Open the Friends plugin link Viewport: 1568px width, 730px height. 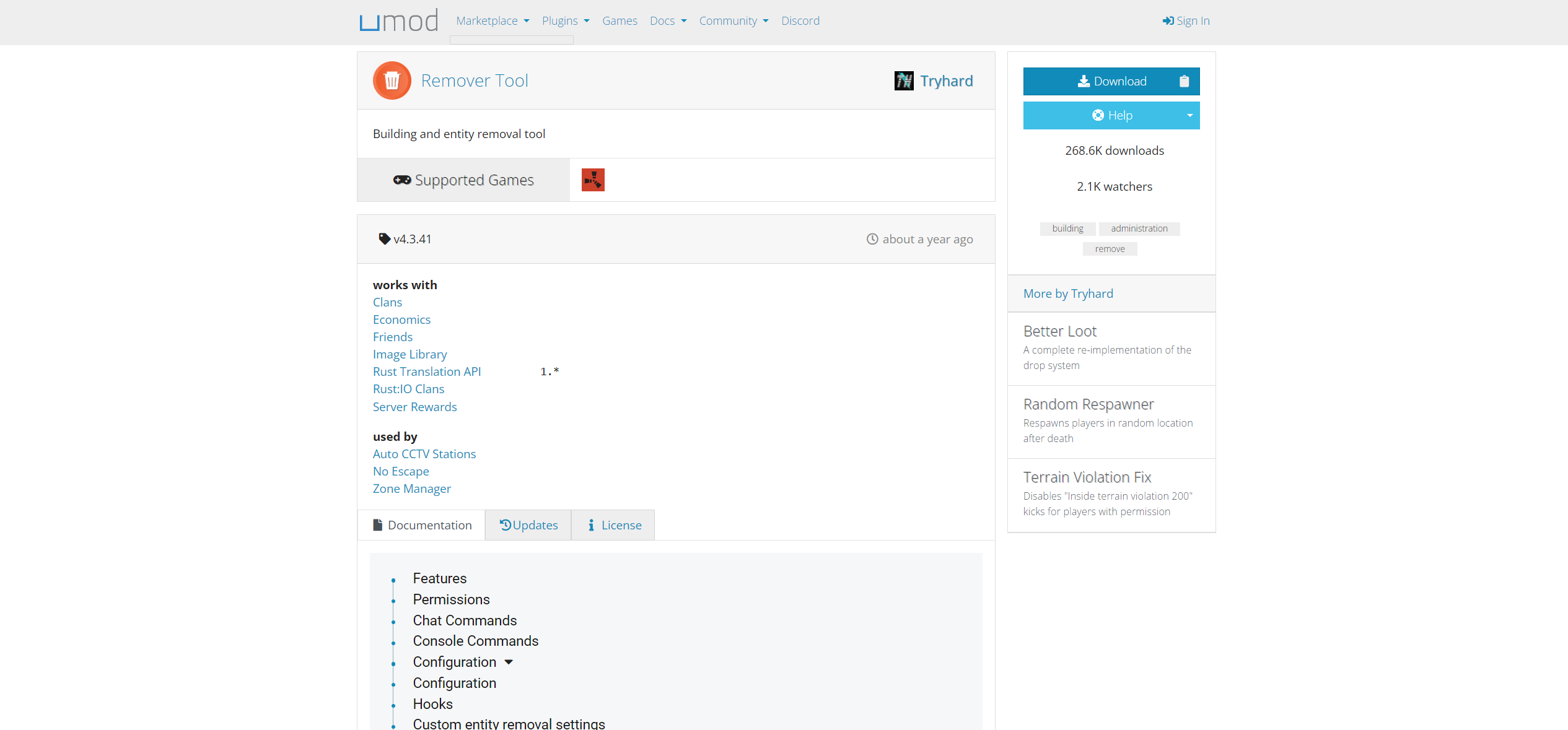pyautogui.click(x=393, y=337)
